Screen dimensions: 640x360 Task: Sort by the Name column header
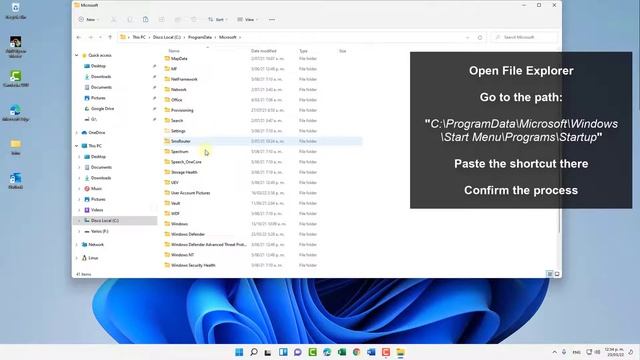point(174,51)
